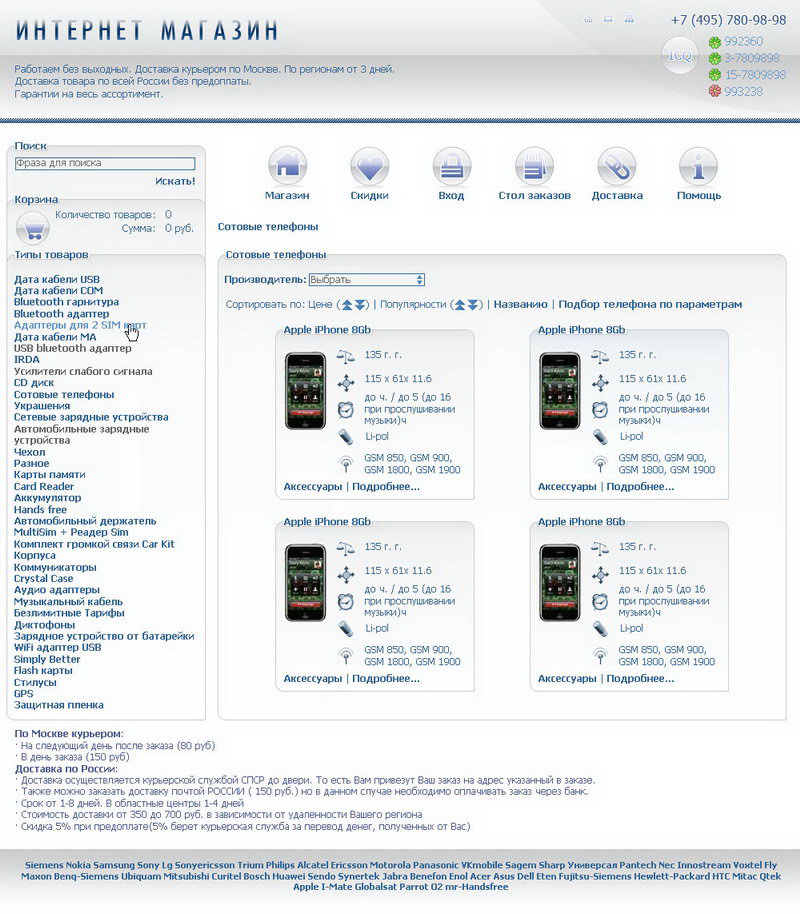
Task: Click top-right Apple iPhone 8Gb title
Action: [581, 330]
